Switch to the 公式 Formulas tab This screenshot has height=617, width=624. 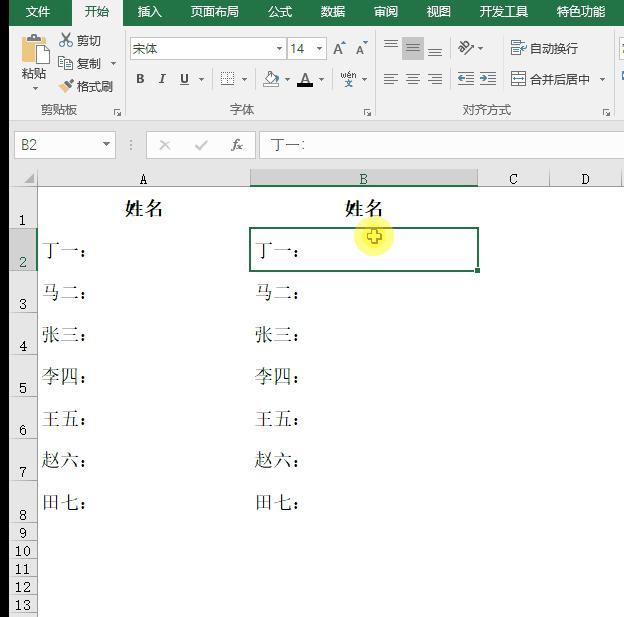pyautogui.click(x=280, y=12)
